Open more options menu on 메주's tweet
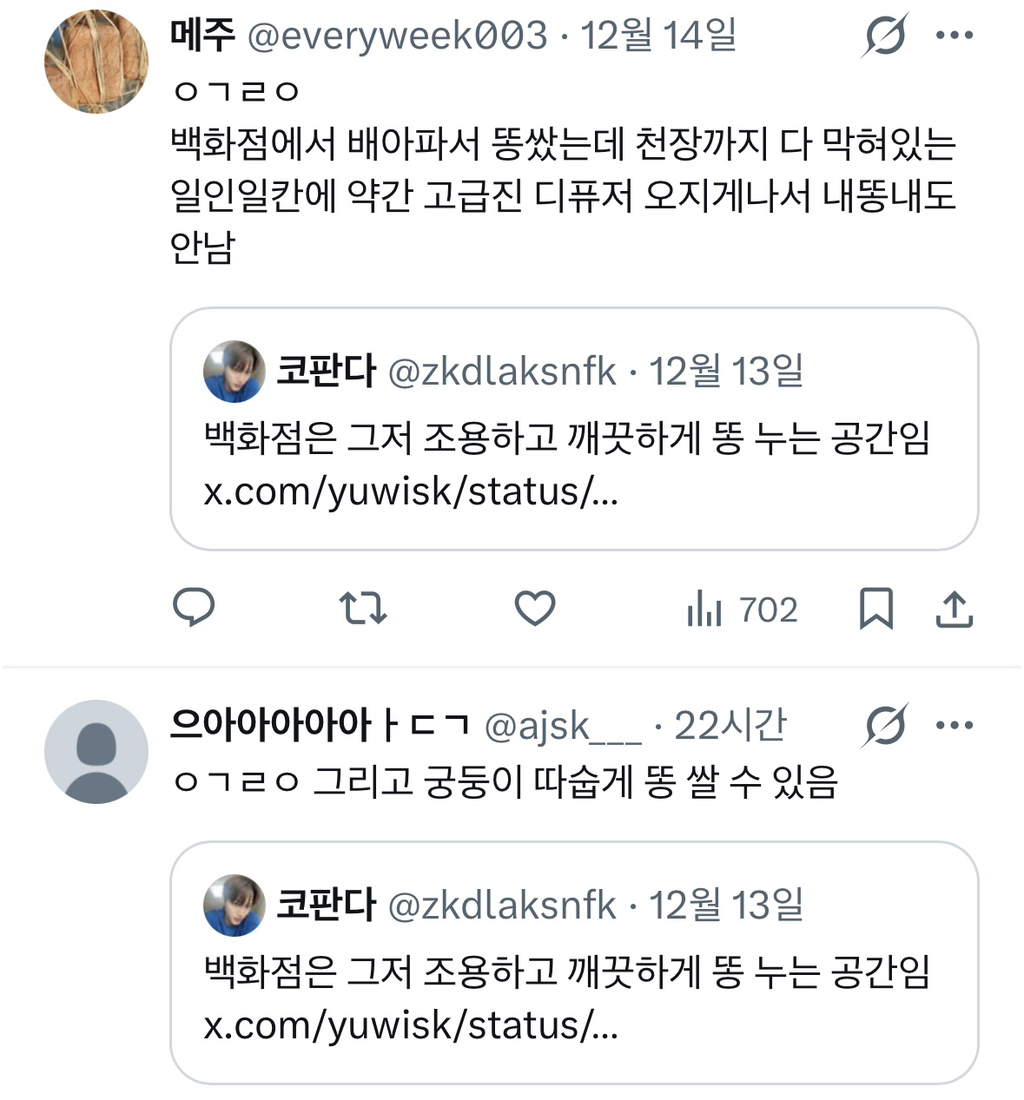1024x1100 pixels. pyautogui.click(x=956, y=34)
